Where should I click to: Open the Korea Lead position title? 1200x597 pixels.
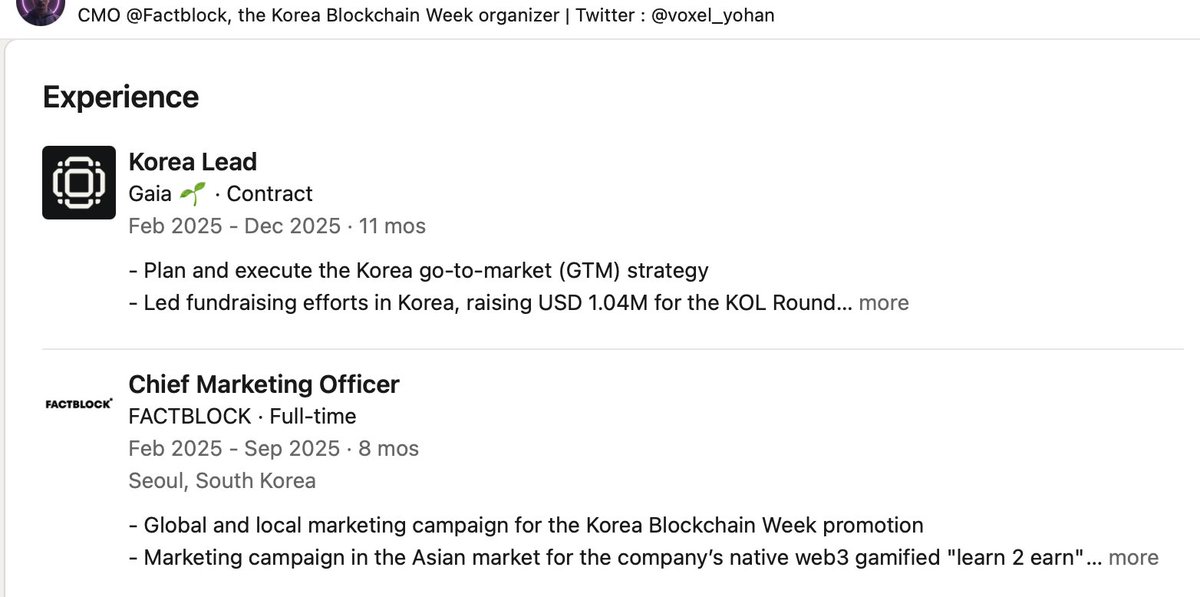tap(193, 162)
